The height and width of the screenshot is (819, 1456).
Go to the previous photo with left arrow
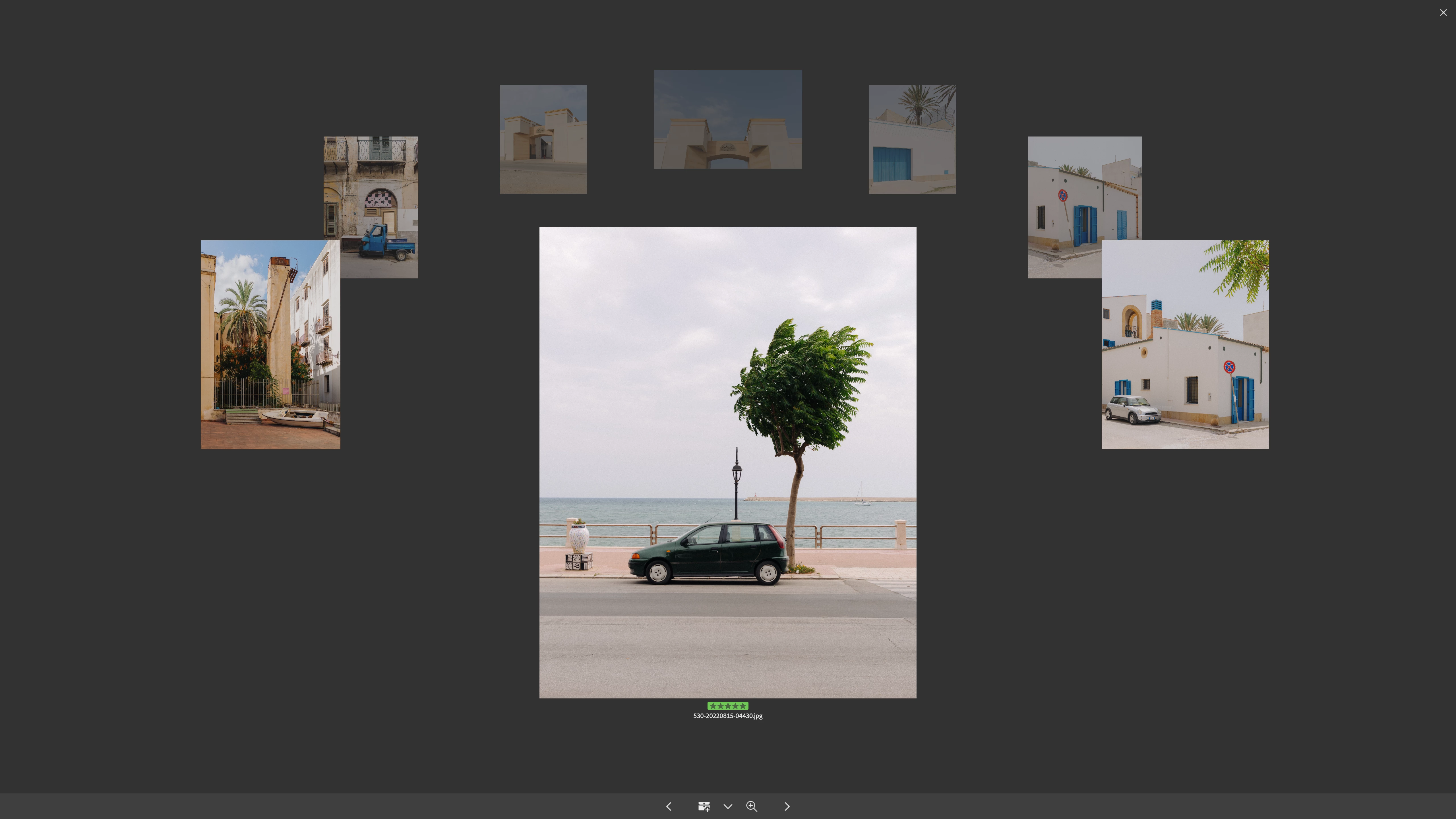pyautogui.click(x=669, y=806)
